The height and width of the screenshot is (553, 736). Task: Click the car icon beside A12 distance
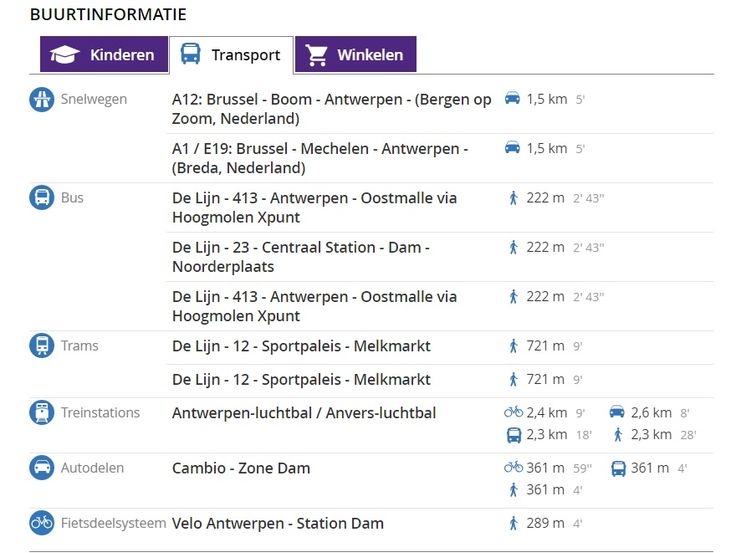pyautogui.click(x=513, y=99)
